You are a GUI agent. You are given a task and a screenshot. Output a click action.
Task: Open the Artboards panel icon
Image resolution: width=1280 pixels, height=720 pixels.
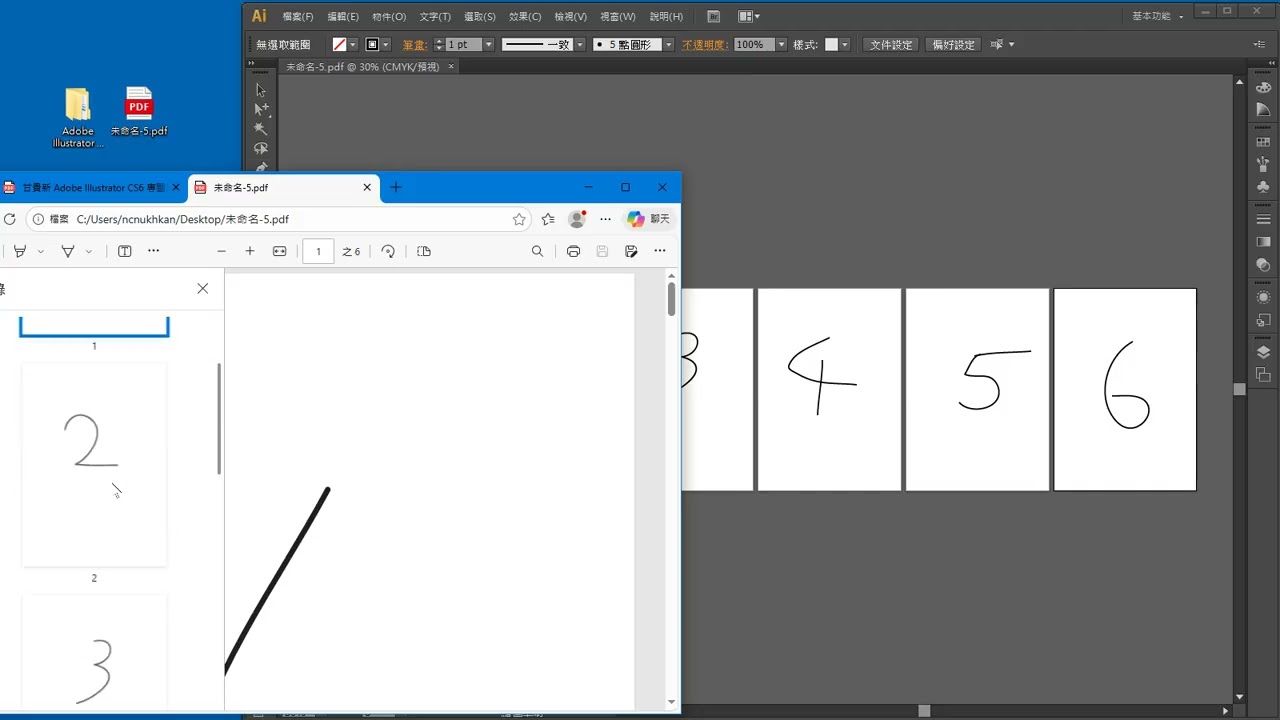point(1263,375)
